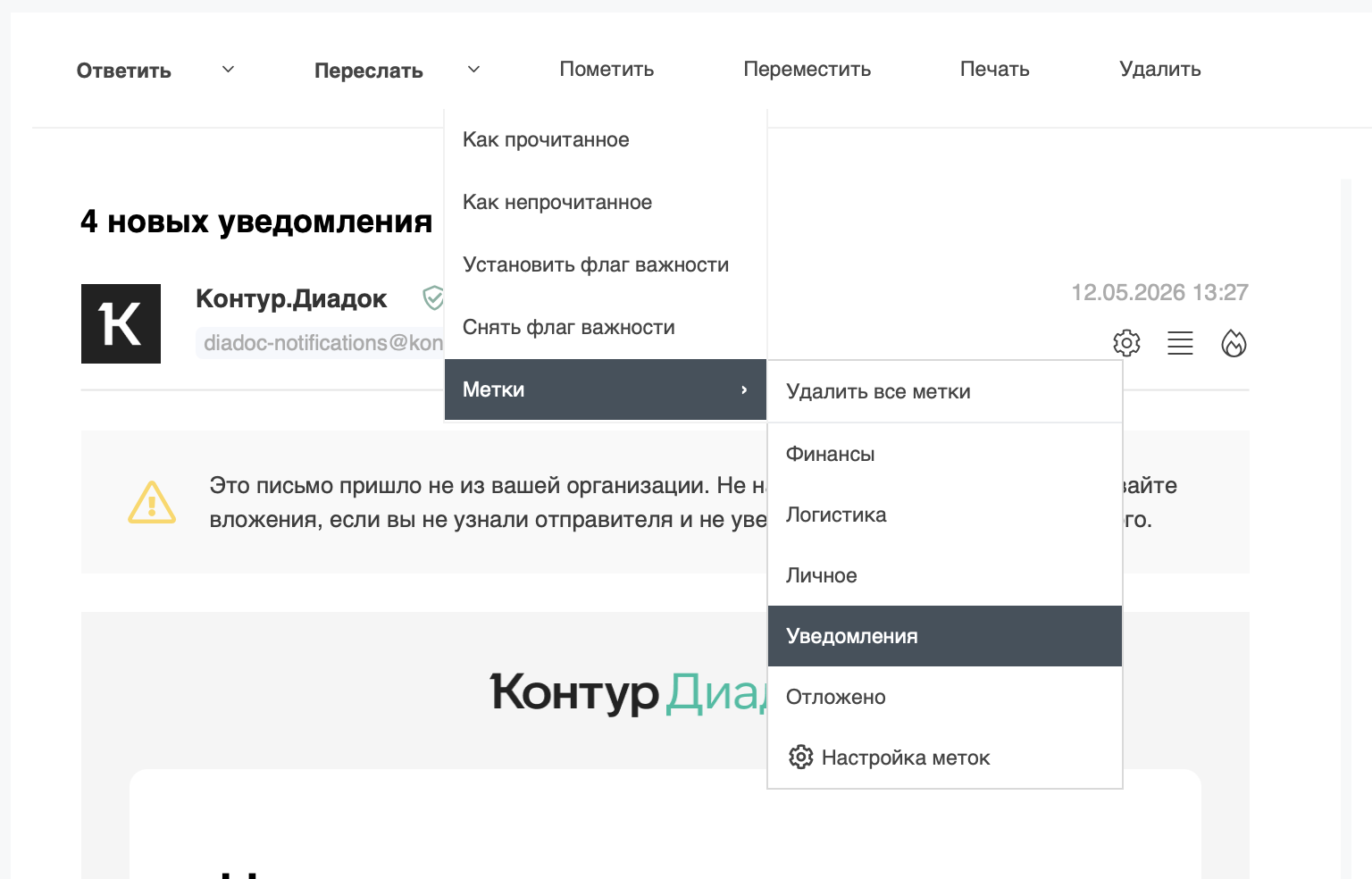Screen dimensions: 1372x879
Task: Expand the Ответить dropdown arrow
Action: pyautogui.click(x=228, y=69)
